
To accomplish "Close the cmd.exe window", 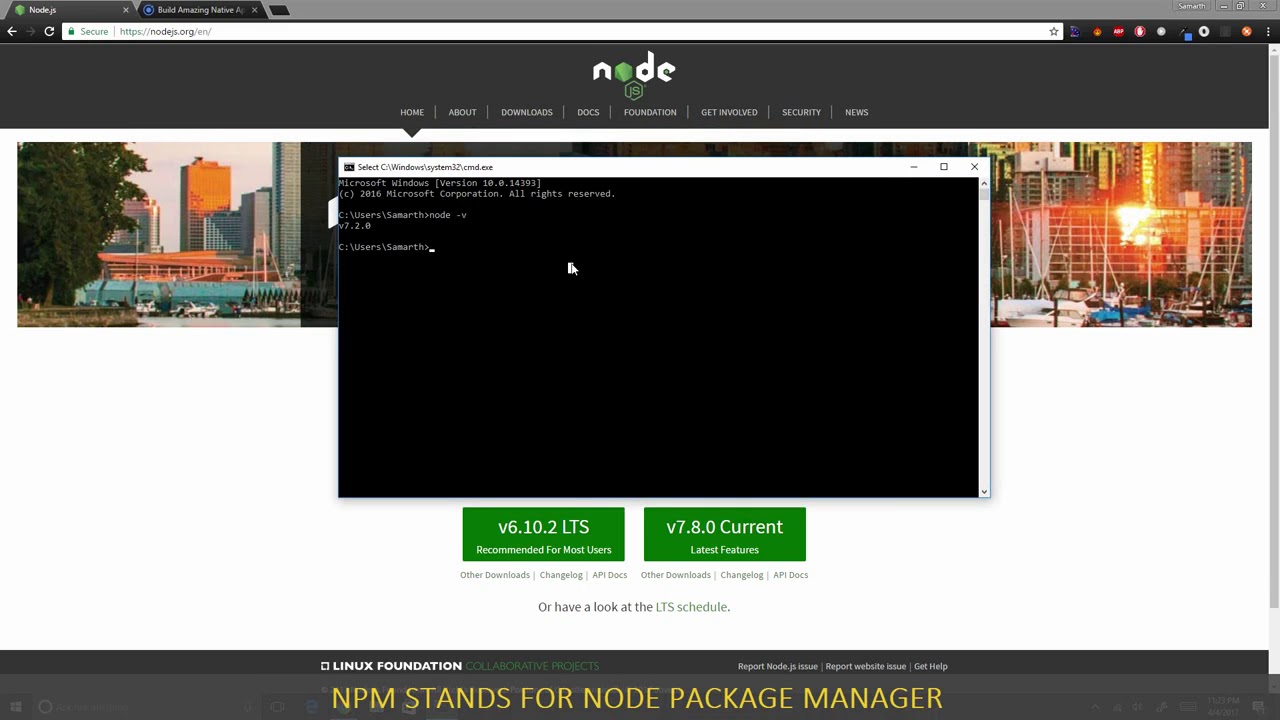I will [x=974, y=167].
